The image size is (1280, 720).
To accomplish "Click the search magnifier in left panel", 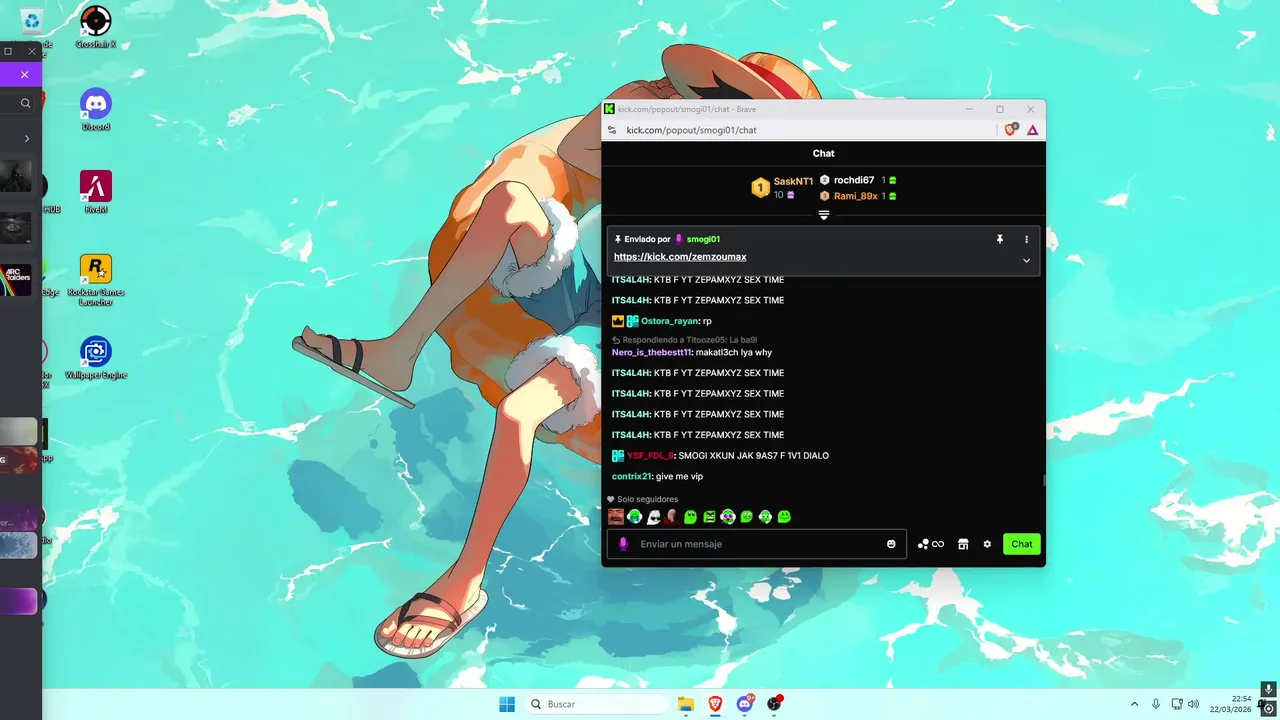I will coord(26,103).
